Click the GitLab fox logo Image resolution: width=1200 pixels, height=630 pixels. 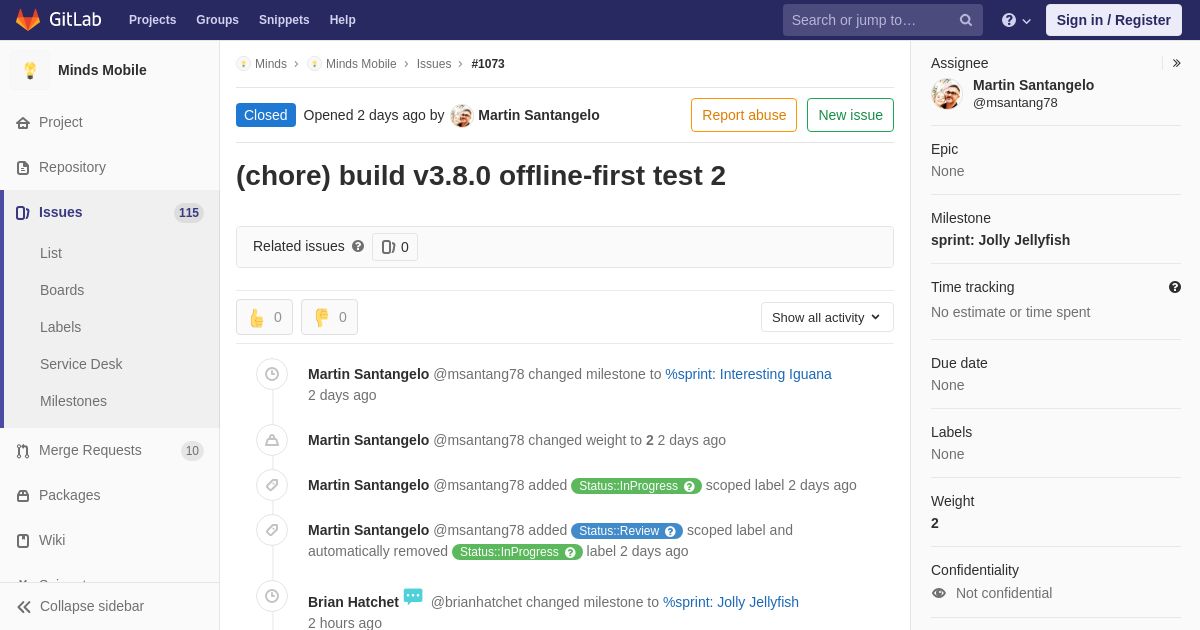(28, 20)
